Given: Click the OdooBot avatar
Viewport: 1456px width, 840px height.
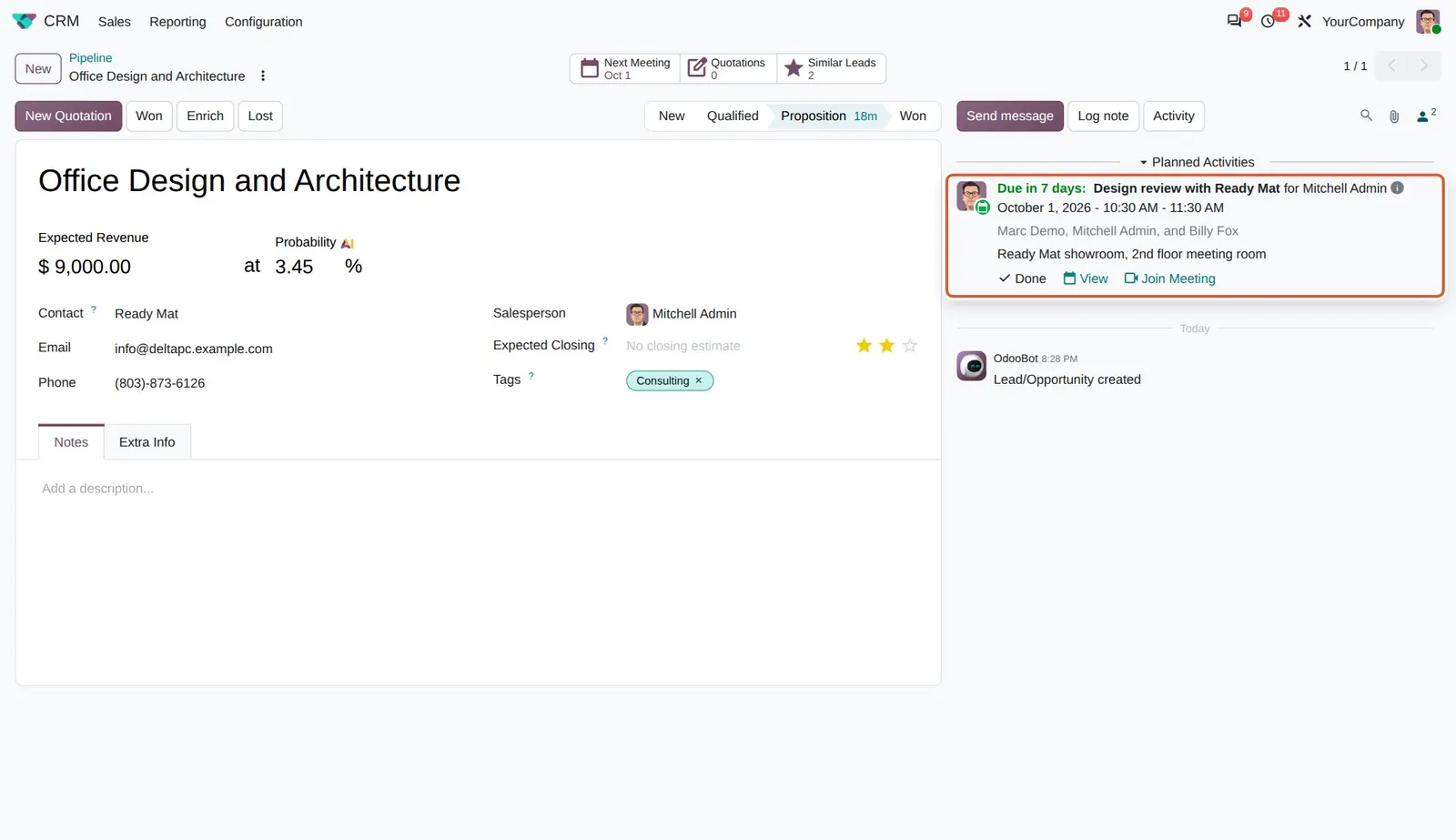Looking at the screenshot, I should (971, 366).
